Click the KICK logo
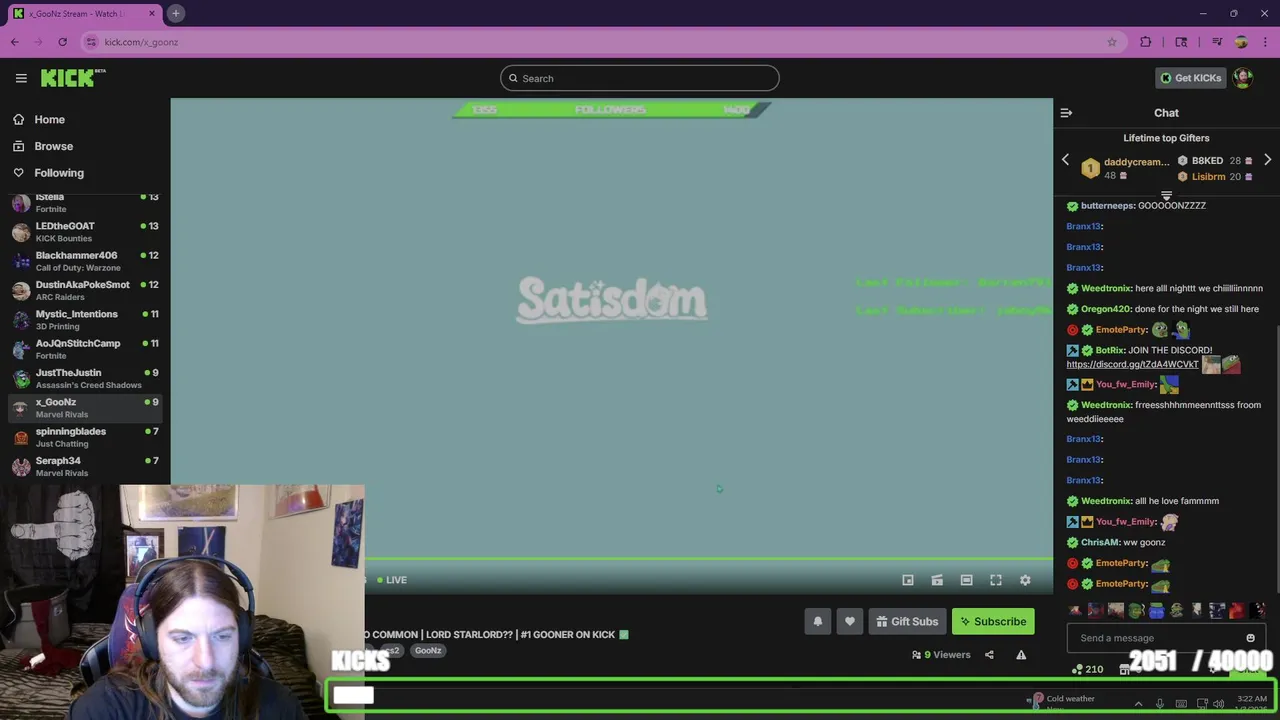The image size is (1280, 720). 73,78
